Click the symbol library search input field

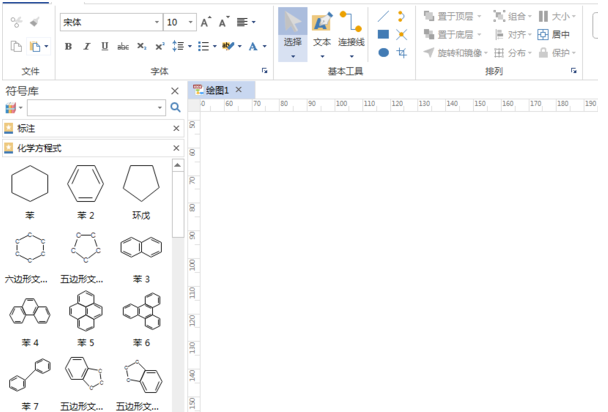tap(96, 107)
